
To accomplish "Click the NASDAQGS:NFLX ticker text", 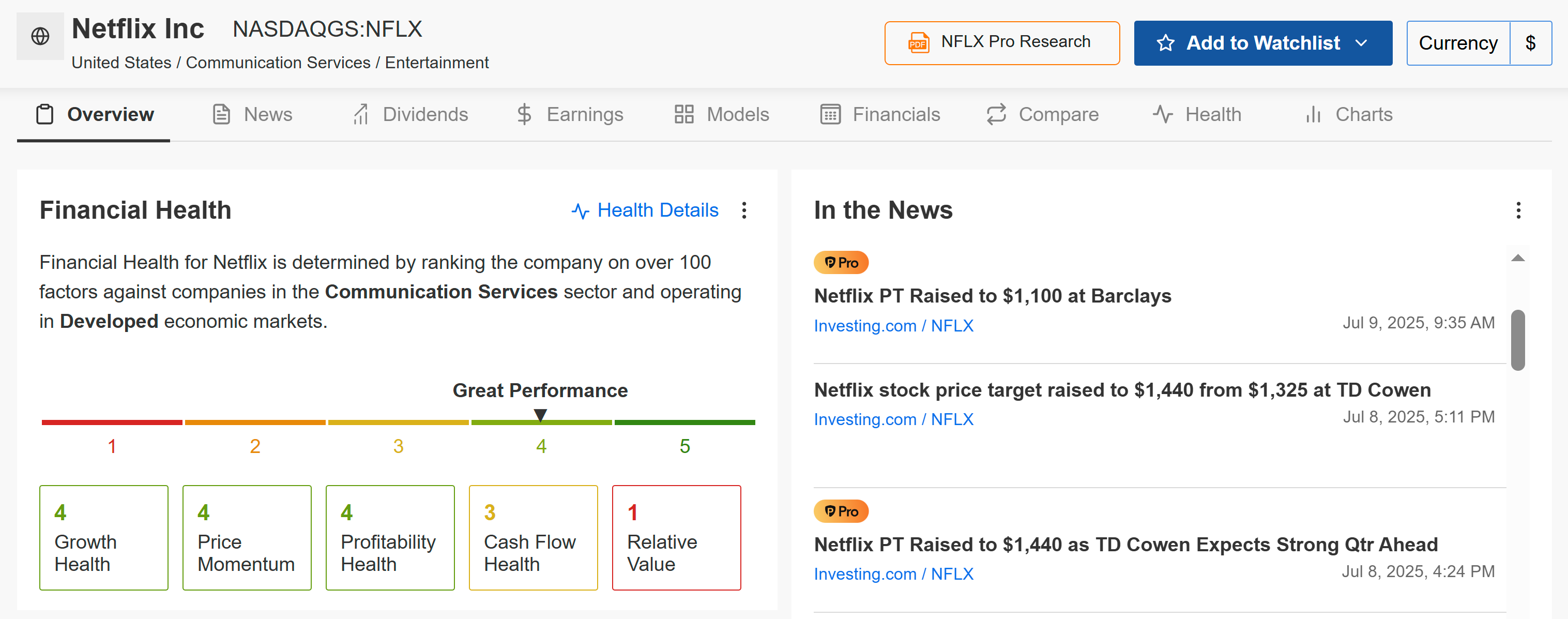I will click(x=327, y=29).
